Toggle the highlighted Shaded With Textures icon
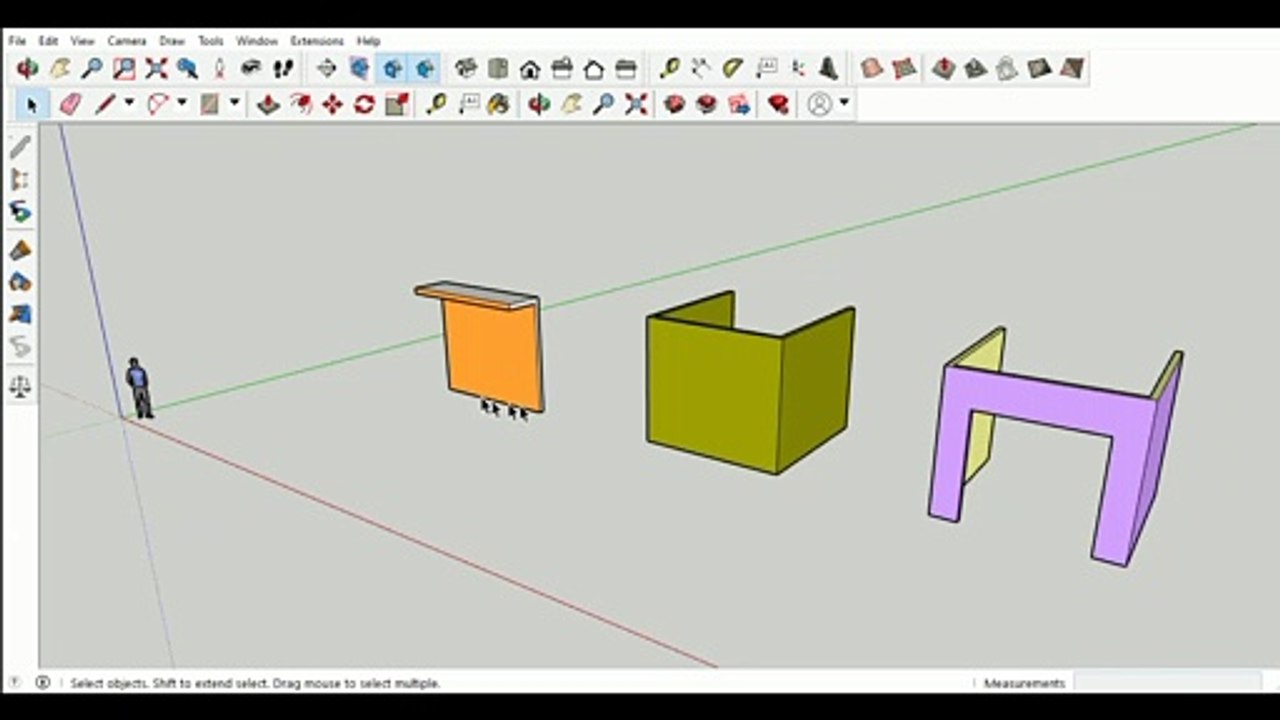Image resolution: width=1280 pixels, height=720 pixels. (x=425, y=68)
